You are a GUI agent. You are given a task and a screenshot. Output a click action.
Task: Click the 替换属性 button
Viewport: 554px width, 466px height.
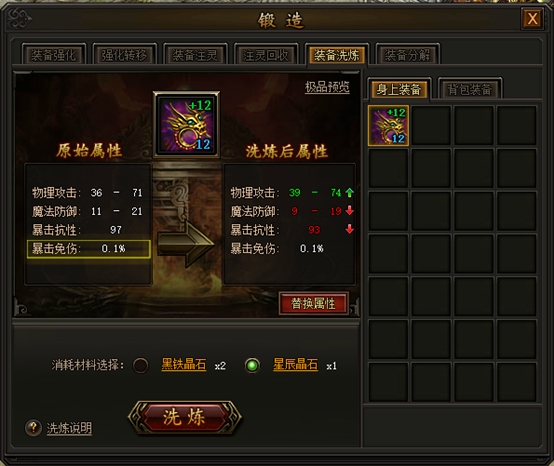(313, 303)
